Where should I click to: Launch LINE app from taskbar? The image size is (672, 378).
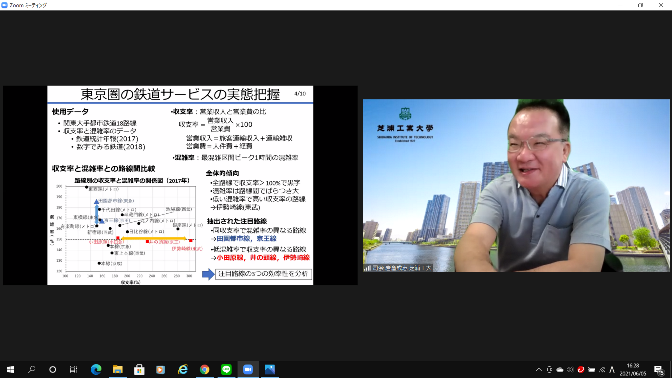[226, 369]
